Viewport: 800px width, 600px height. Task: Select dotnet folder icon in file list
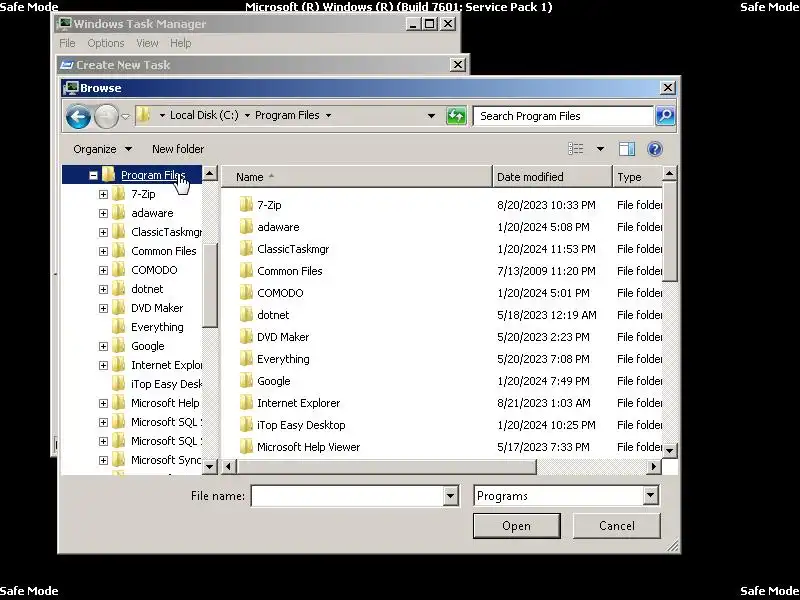tap(246, 314)
